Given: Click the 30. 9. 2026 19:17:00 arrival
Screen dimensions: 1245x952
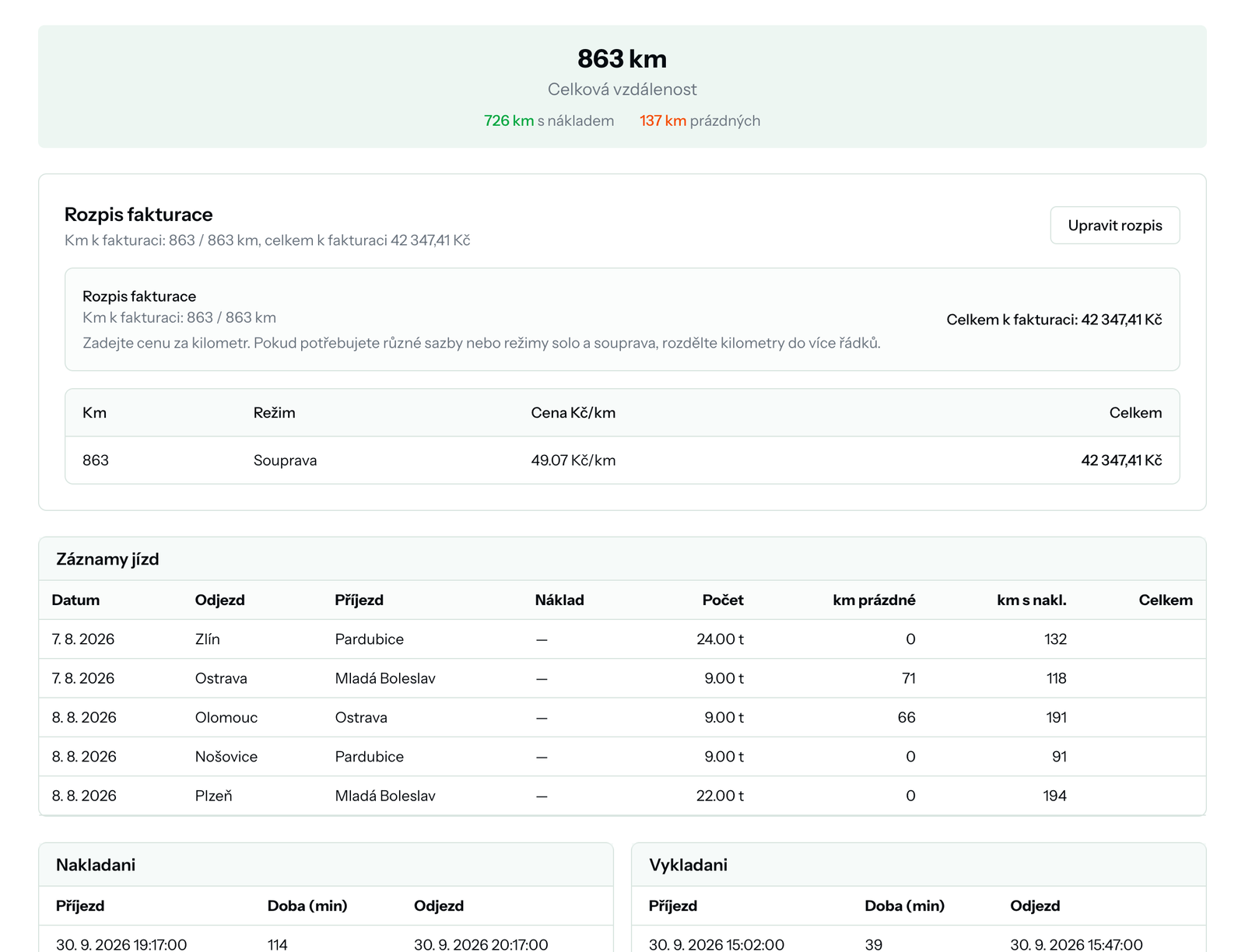Looking at the screenshot, I should pyautogui.click(x=121, y=944).
